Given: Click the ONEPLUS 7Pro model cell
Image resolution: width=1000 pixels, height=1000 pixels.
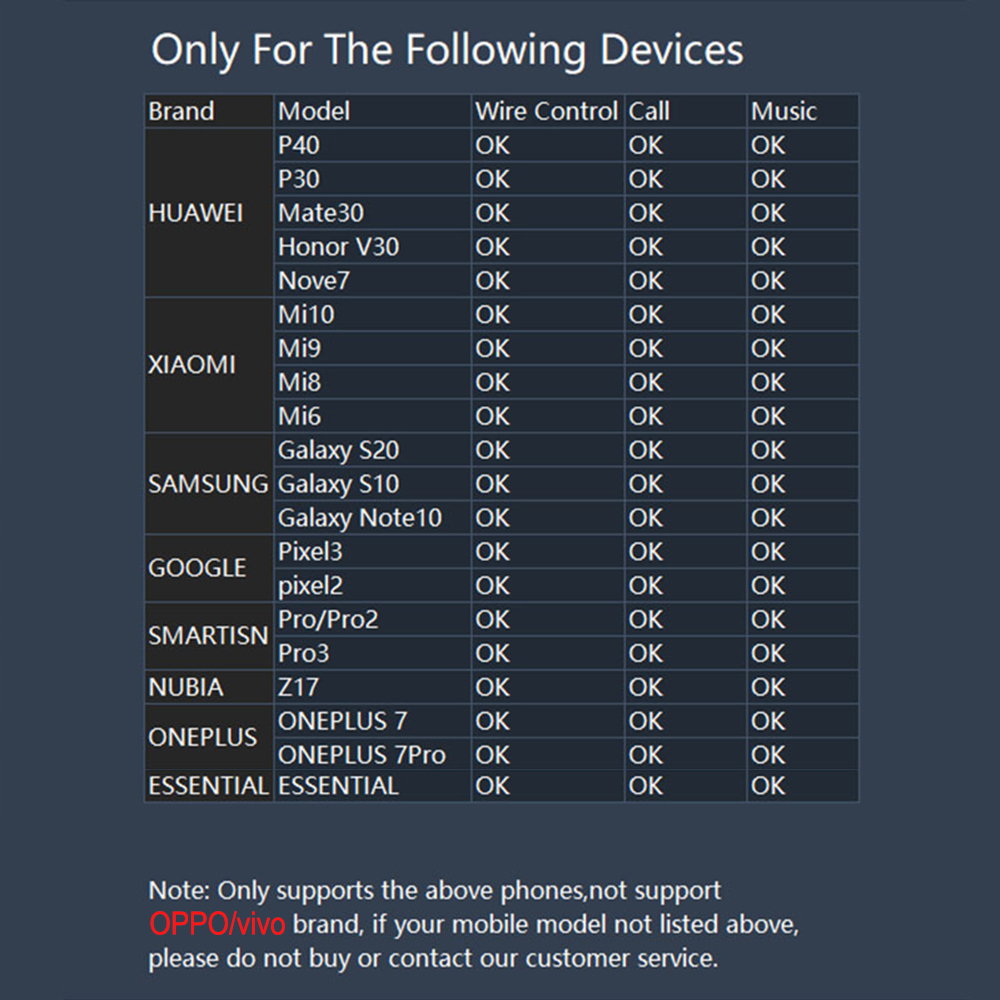Looking at the screenshot, I should coord(372,754).
